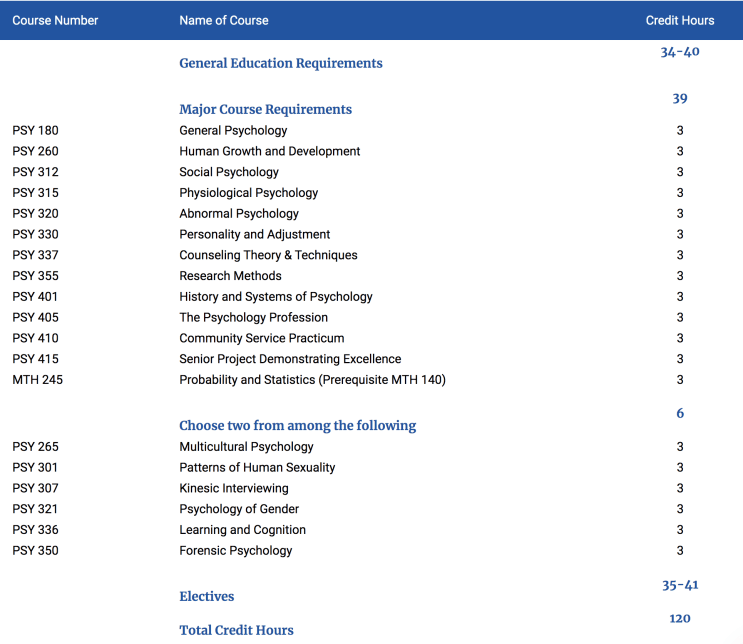Select Community Service Practicum course
The image size is (743, 644).
(x=262, y=339)
